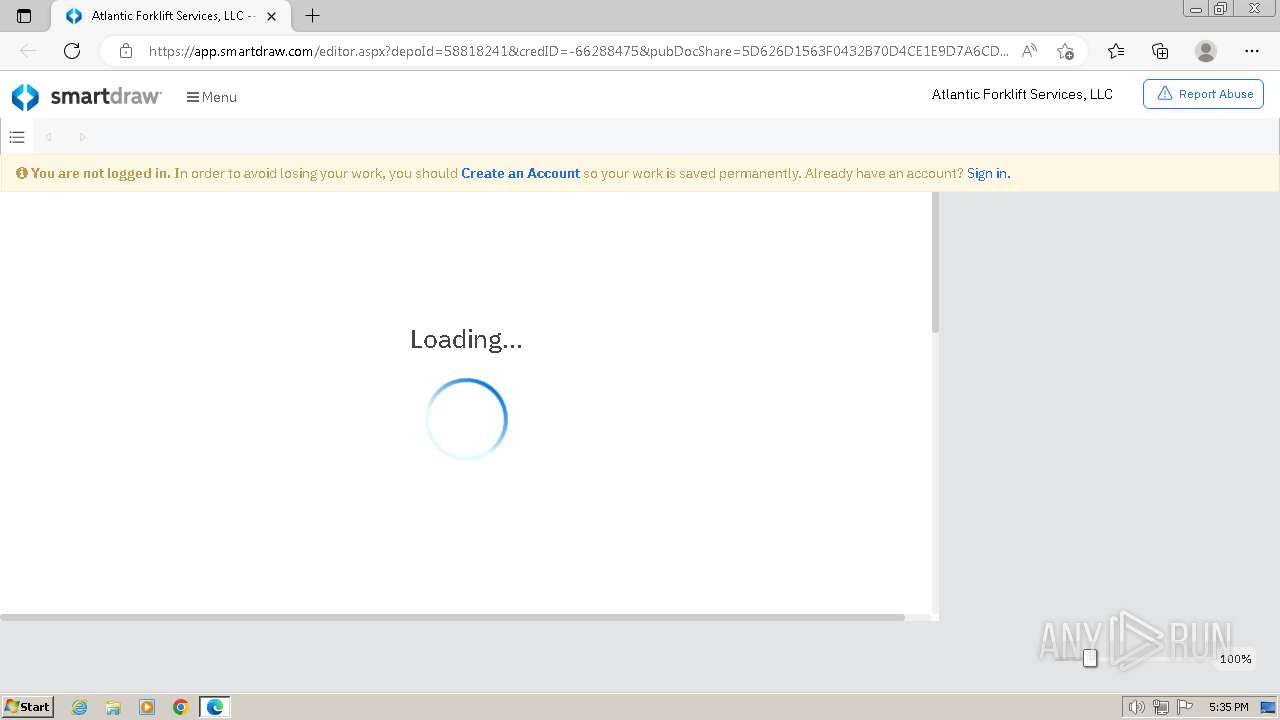Viewport: 1280px width, 720px height.
Task: Click the SmartDraw logo
Action: pos(86,97)
